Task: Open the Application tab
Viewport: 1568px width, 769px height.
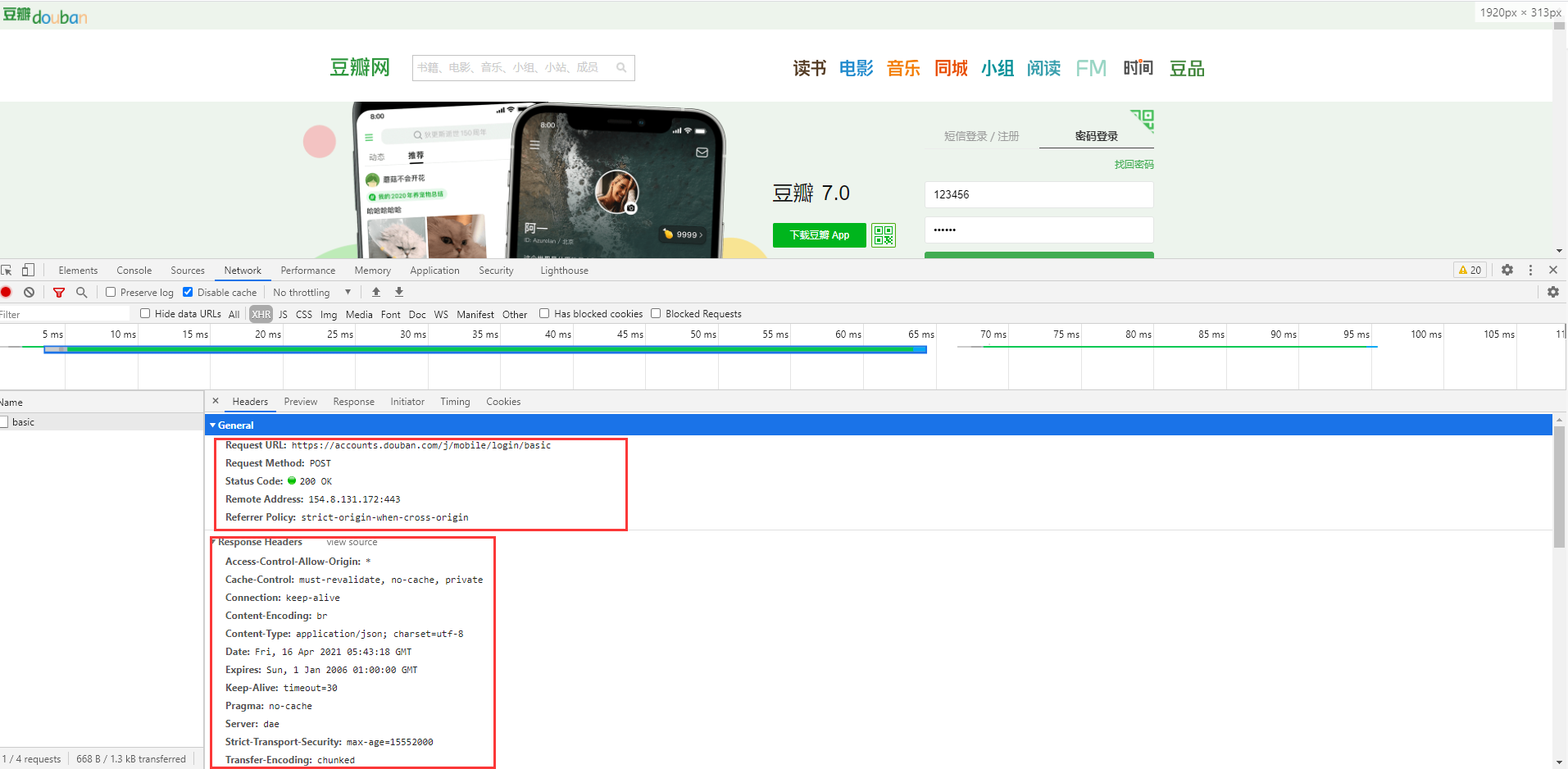Action: [434, 271]
